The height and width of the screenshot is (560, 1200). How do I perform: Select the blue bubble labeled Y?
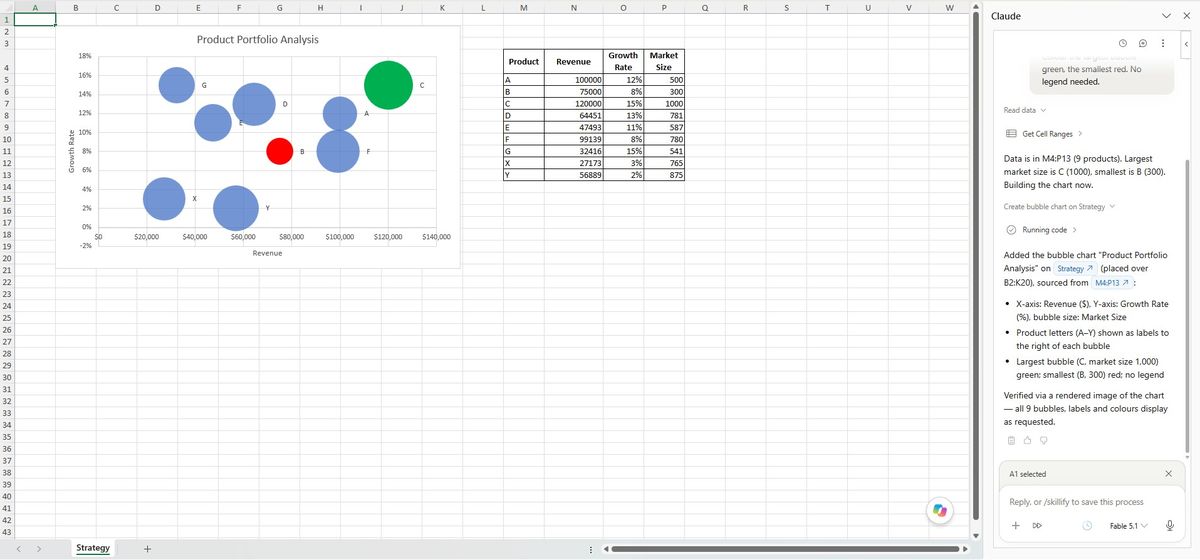[x=237, y=207]
